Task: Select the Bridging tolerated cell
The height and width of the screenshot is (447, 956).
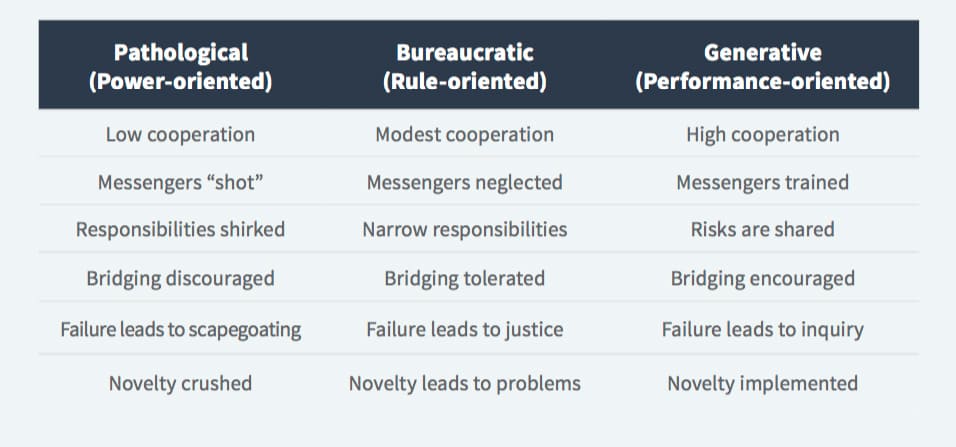Action: [x=465, y=279]
